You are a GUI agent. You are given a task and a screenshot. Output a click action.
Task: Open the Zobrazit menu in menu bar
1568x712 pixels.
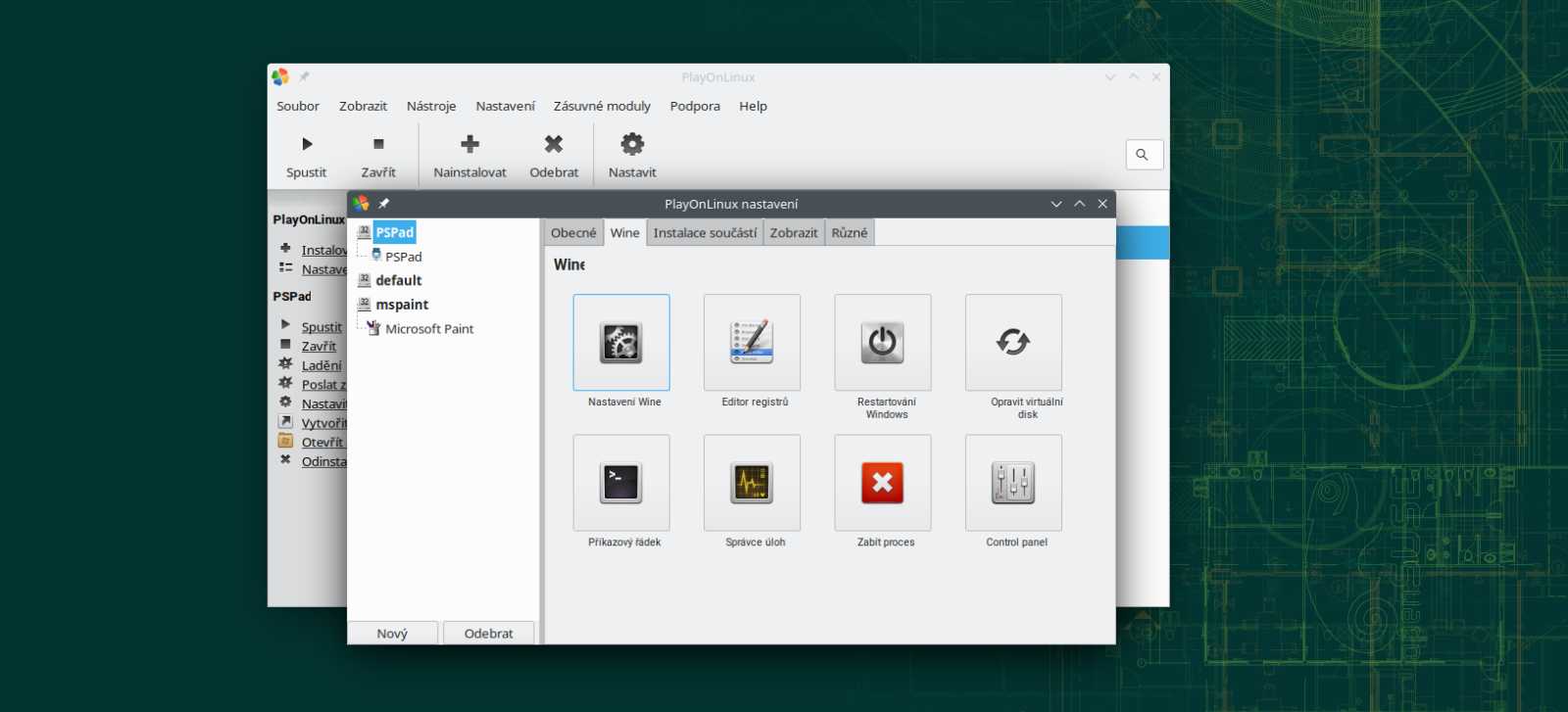363,106
